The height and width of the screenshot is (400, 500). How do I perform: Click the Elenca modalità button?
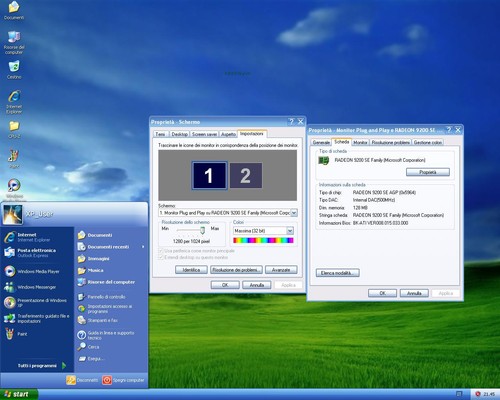pos(337,273)
